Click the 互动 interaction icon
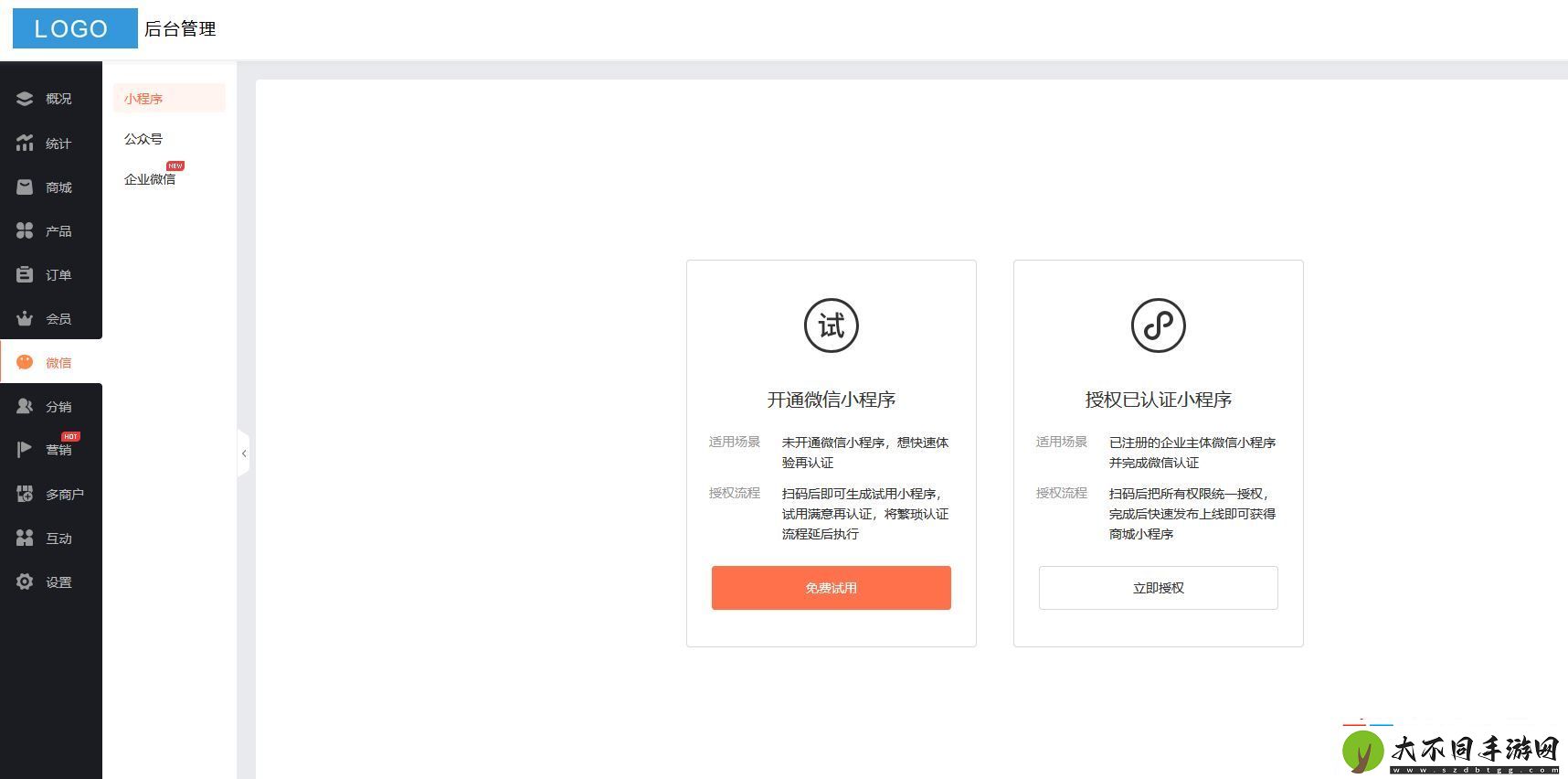Viewport: 1568px width, 779px height. (x=25, y=538)
